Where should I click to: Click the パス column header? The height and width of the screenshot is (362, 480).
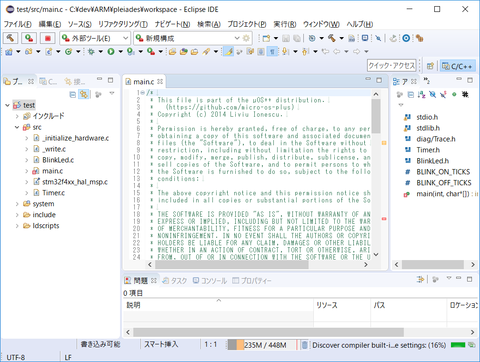[408, 305]
